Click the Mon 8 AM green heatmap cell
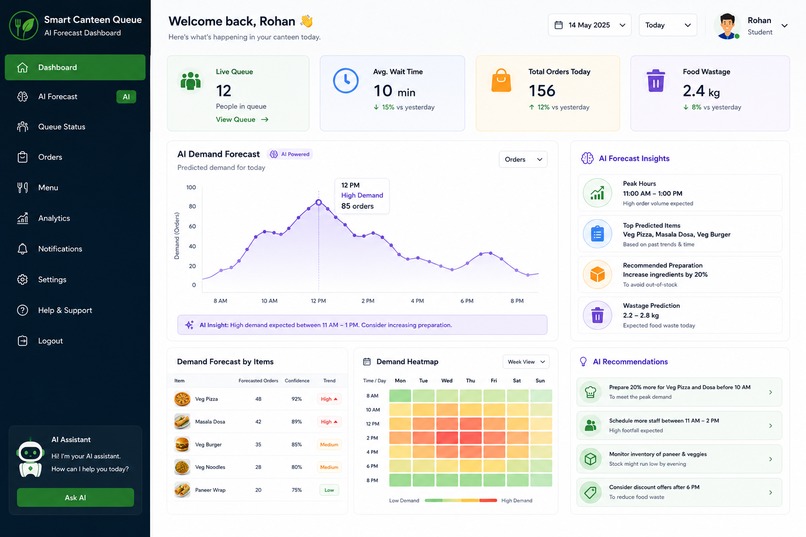The width and height of the screenshot is (806, 537). coord(400,396)
